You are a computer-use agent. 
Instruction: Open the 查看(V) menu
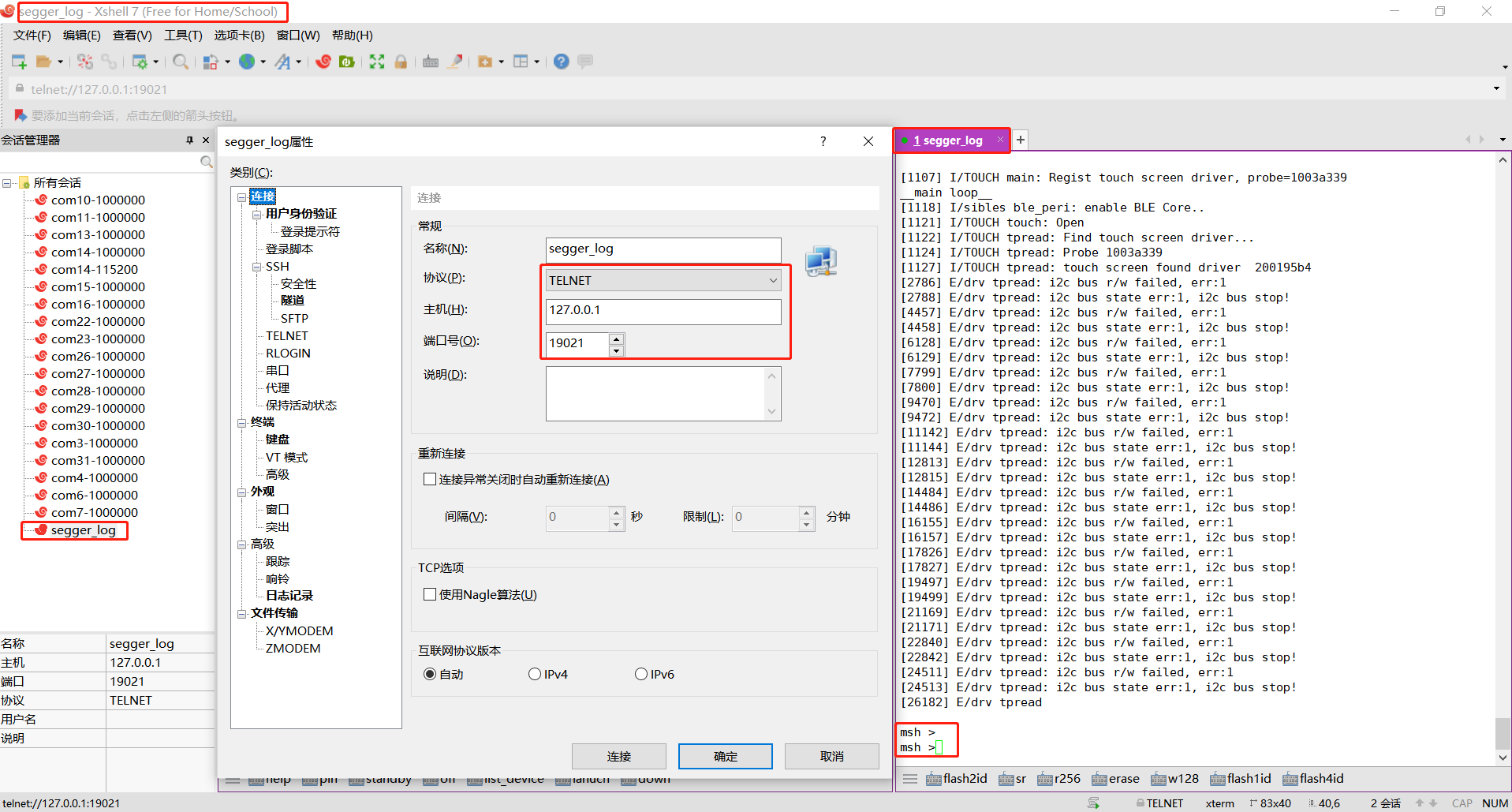(x=133, y=36)
